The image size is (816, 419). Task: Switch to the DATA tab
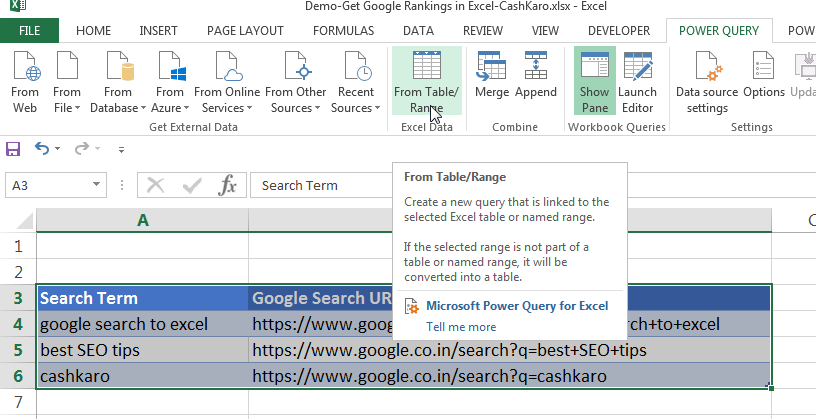point(418,31)
